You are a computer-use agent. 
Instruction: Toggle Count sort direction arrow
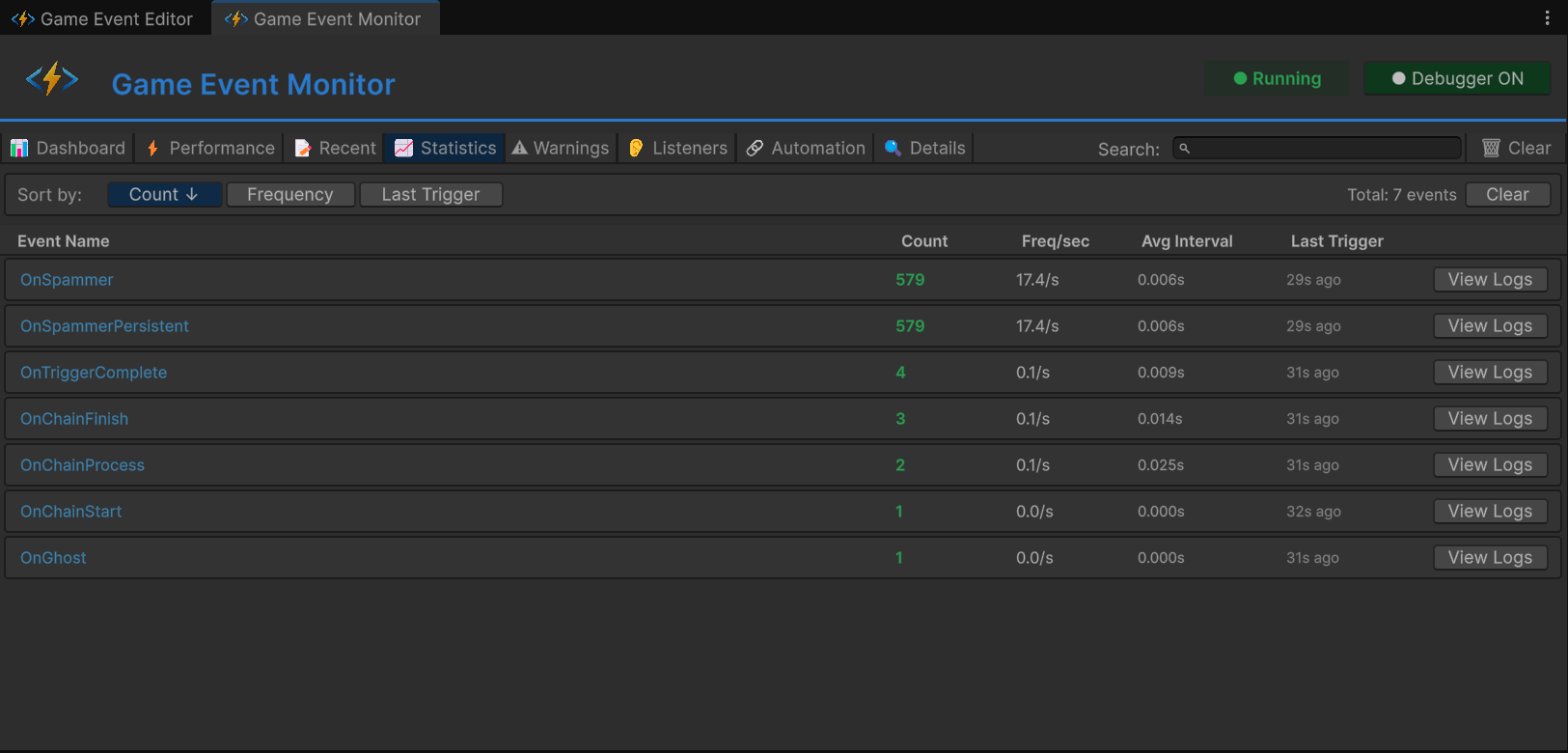point(192,194)
